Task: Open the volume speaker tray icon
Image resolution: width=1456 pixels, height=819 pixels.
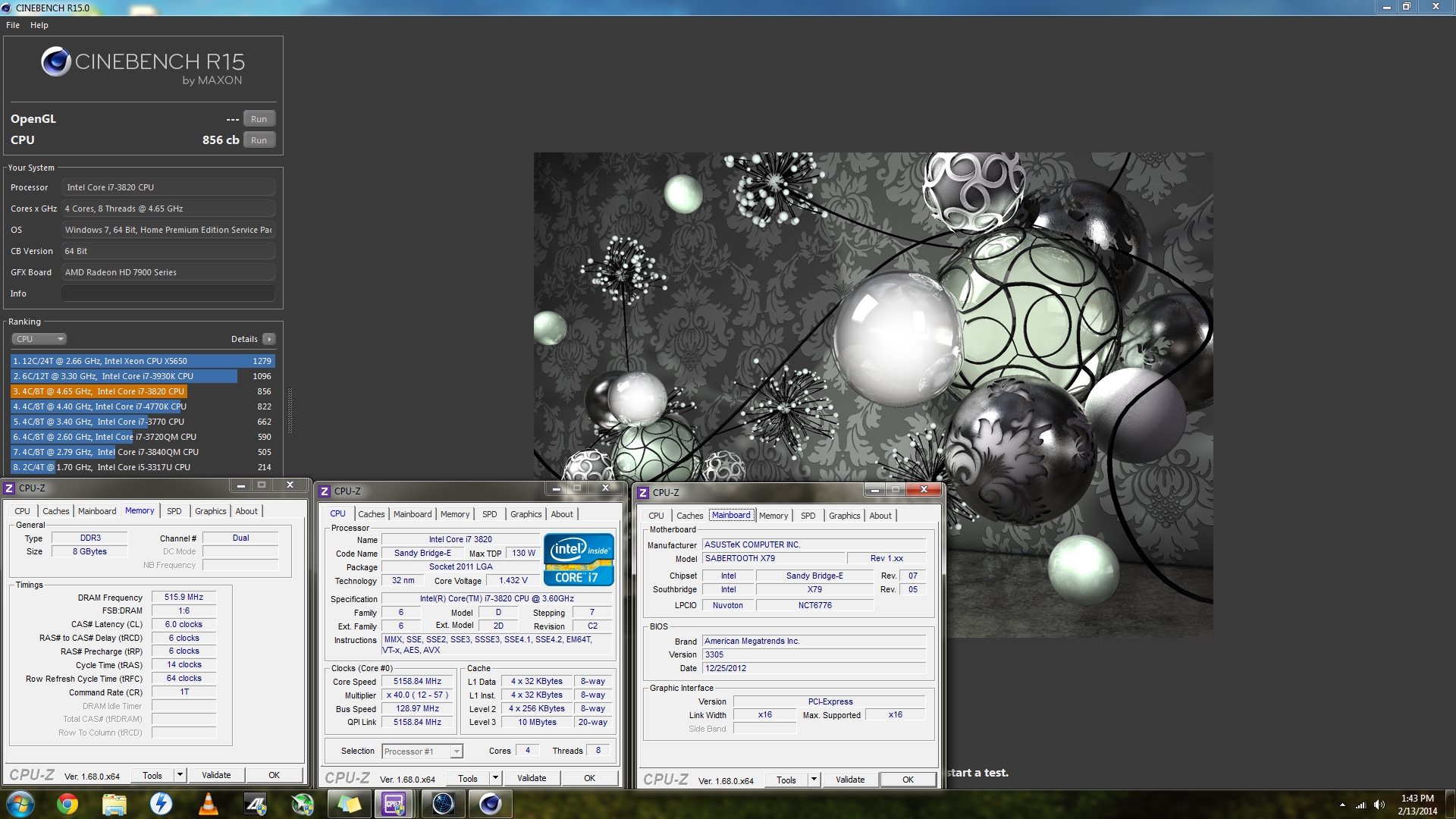Action: click(x=1379, y=805)
